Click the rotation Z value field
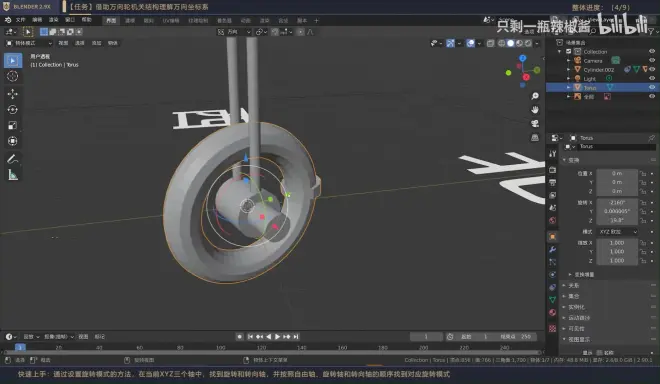 click(x=617, y=220)
